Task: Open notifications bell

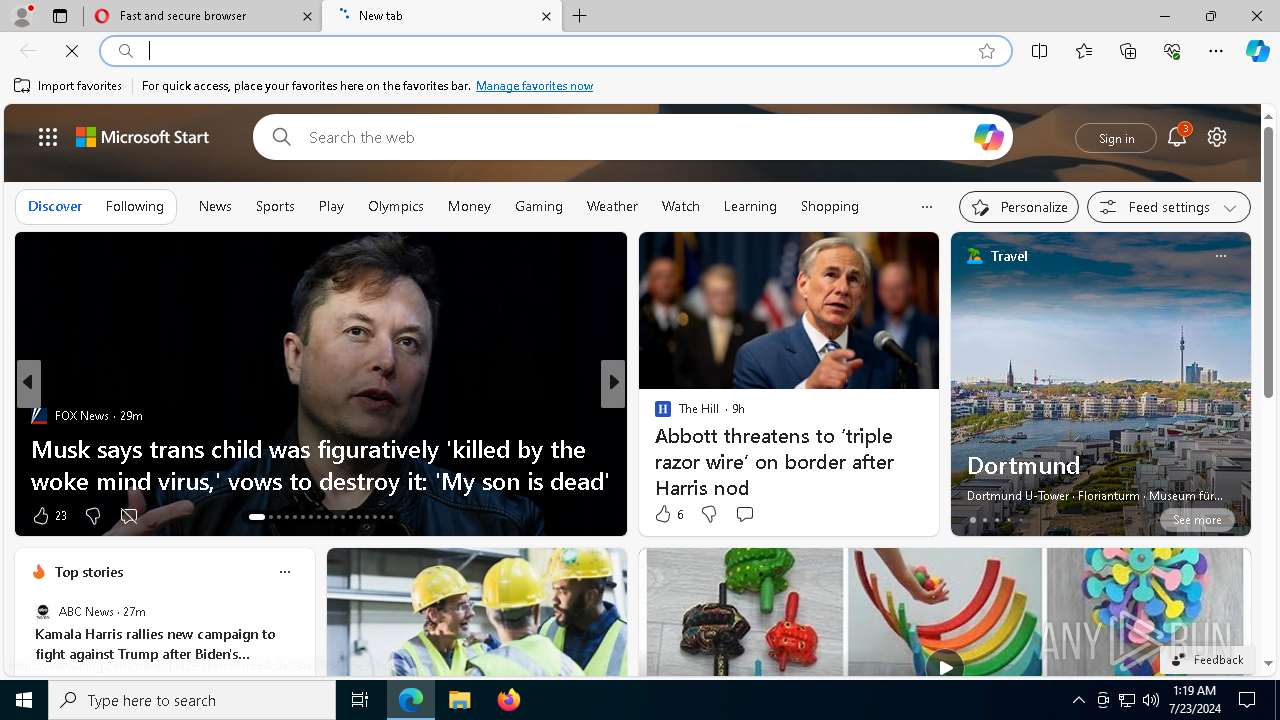Action: (1177, 137)
